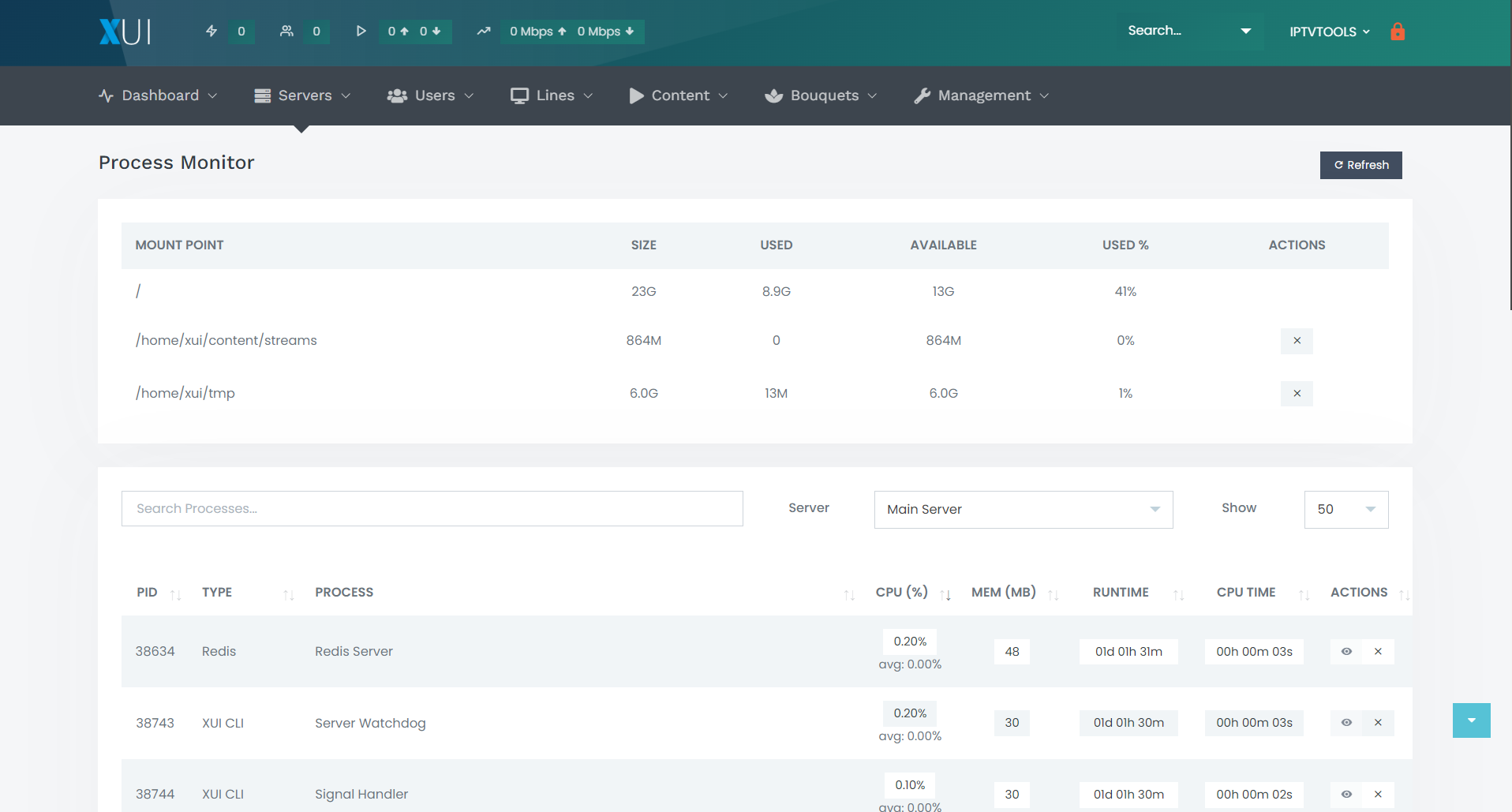View Redis Server process details
Screen dimensions: 1512x812
point(1346,652)
